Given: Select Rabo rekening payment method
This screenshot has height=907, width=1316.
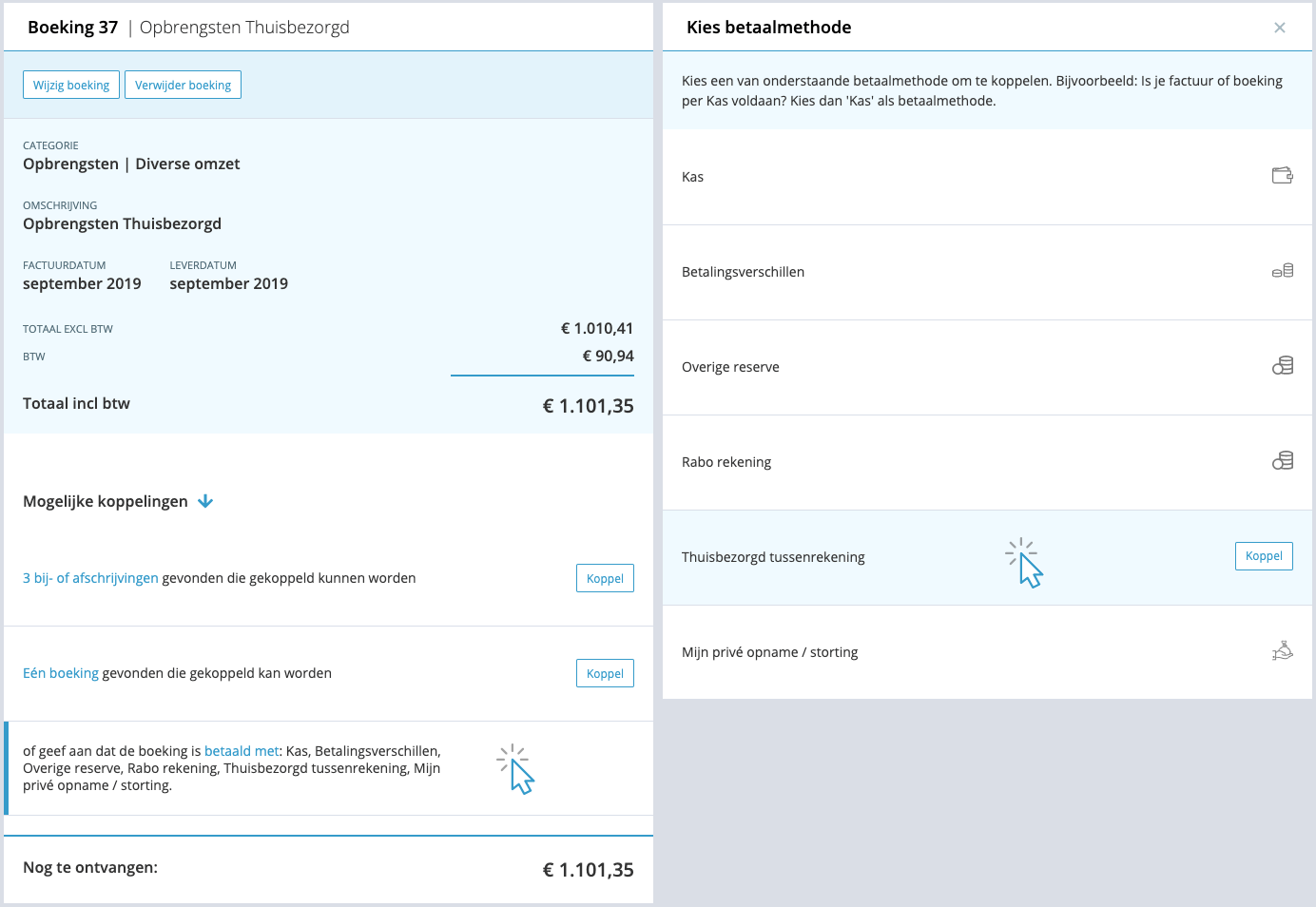Looking at the screenshot, I should point(987,462).
